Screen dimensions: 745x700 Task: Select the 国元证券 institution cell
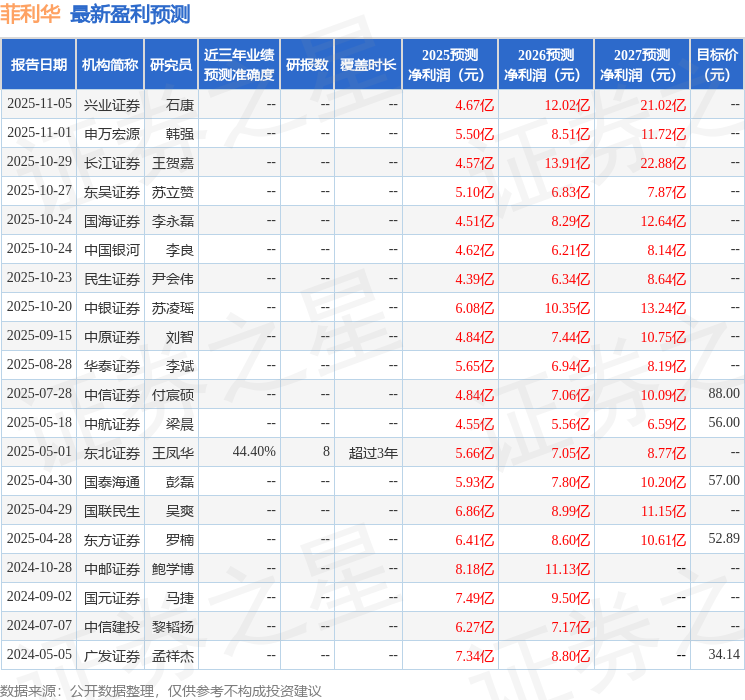click(x=112, y=597)
